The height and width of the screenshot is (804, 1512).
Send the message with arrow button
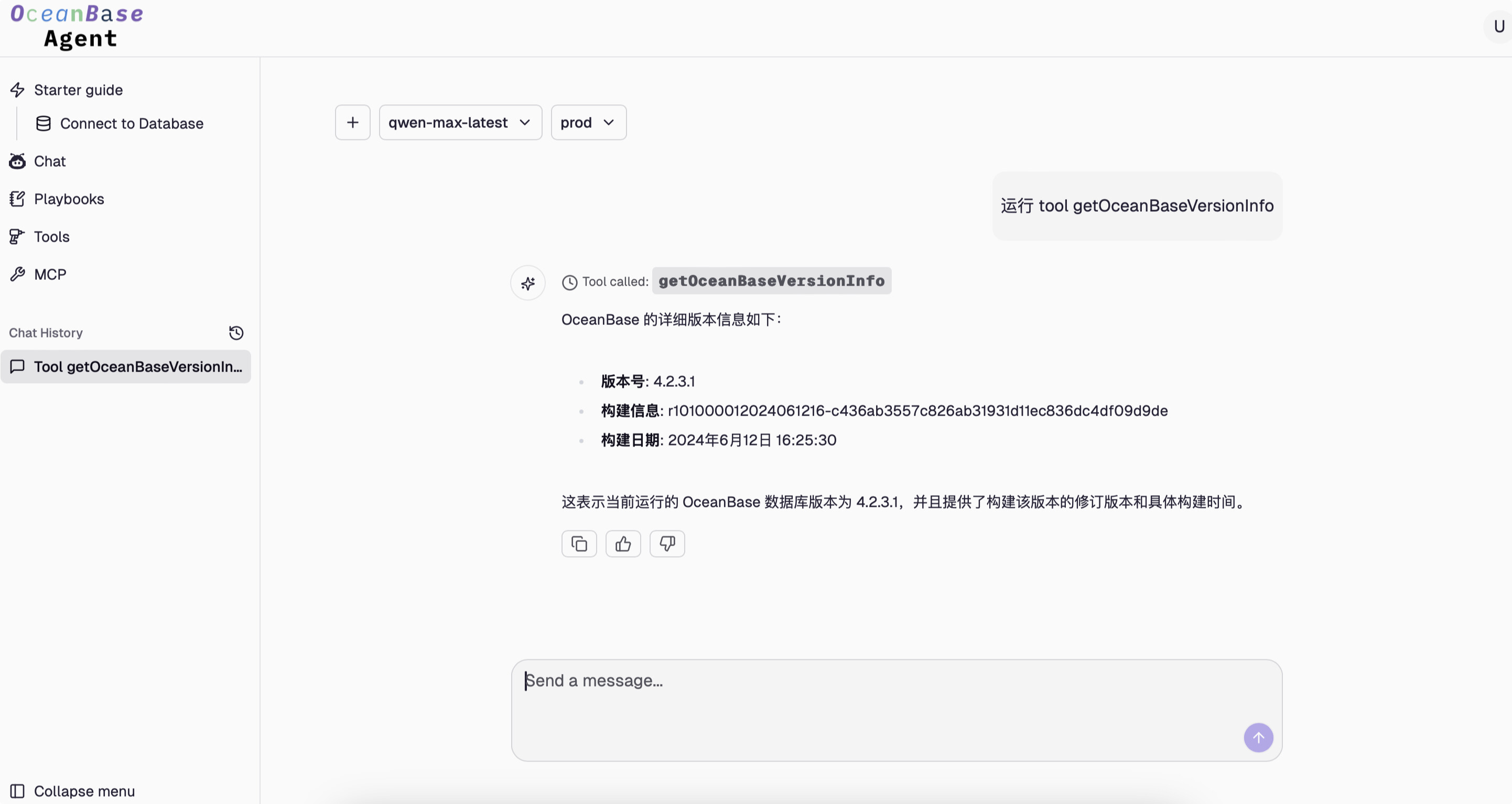pyautogui.click(x=1258, y=737)
